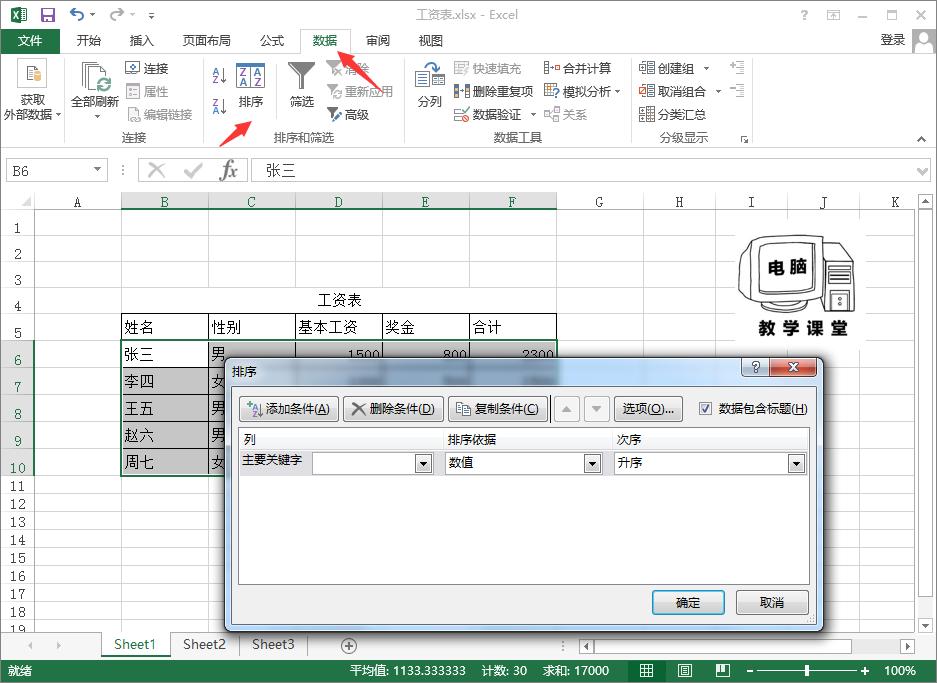Click the 合并计算 icon
This screenshot has width=937, height=683.
click(578, 68)
